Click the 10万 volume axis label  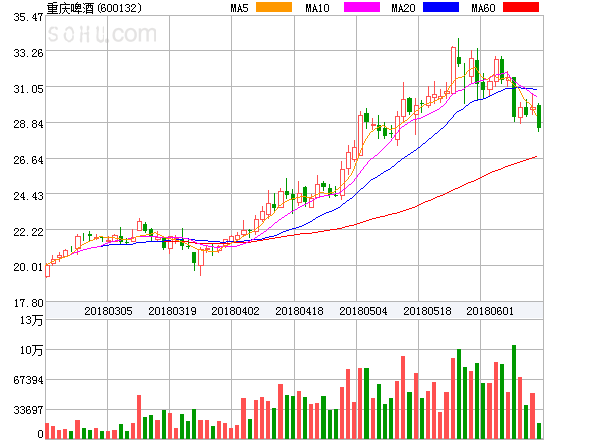[31, 350]
